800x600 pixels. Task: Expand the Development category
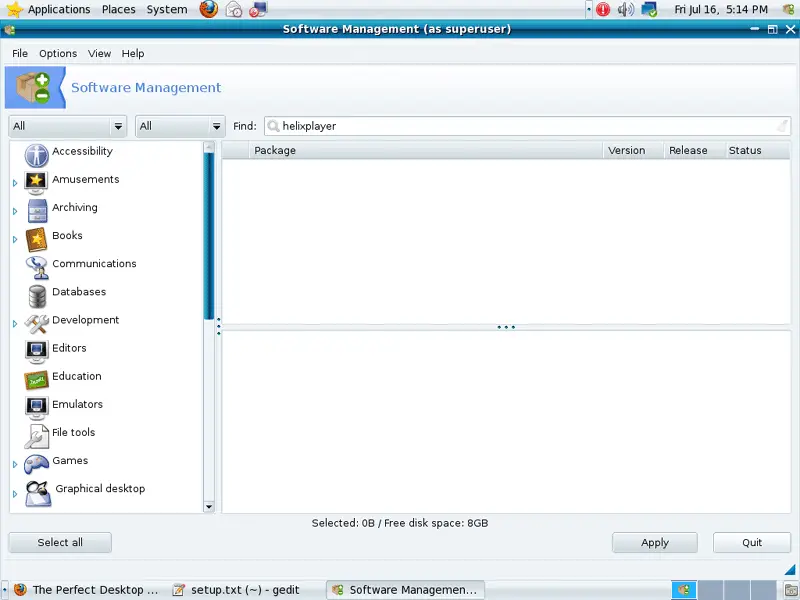[x=15, y=323]
